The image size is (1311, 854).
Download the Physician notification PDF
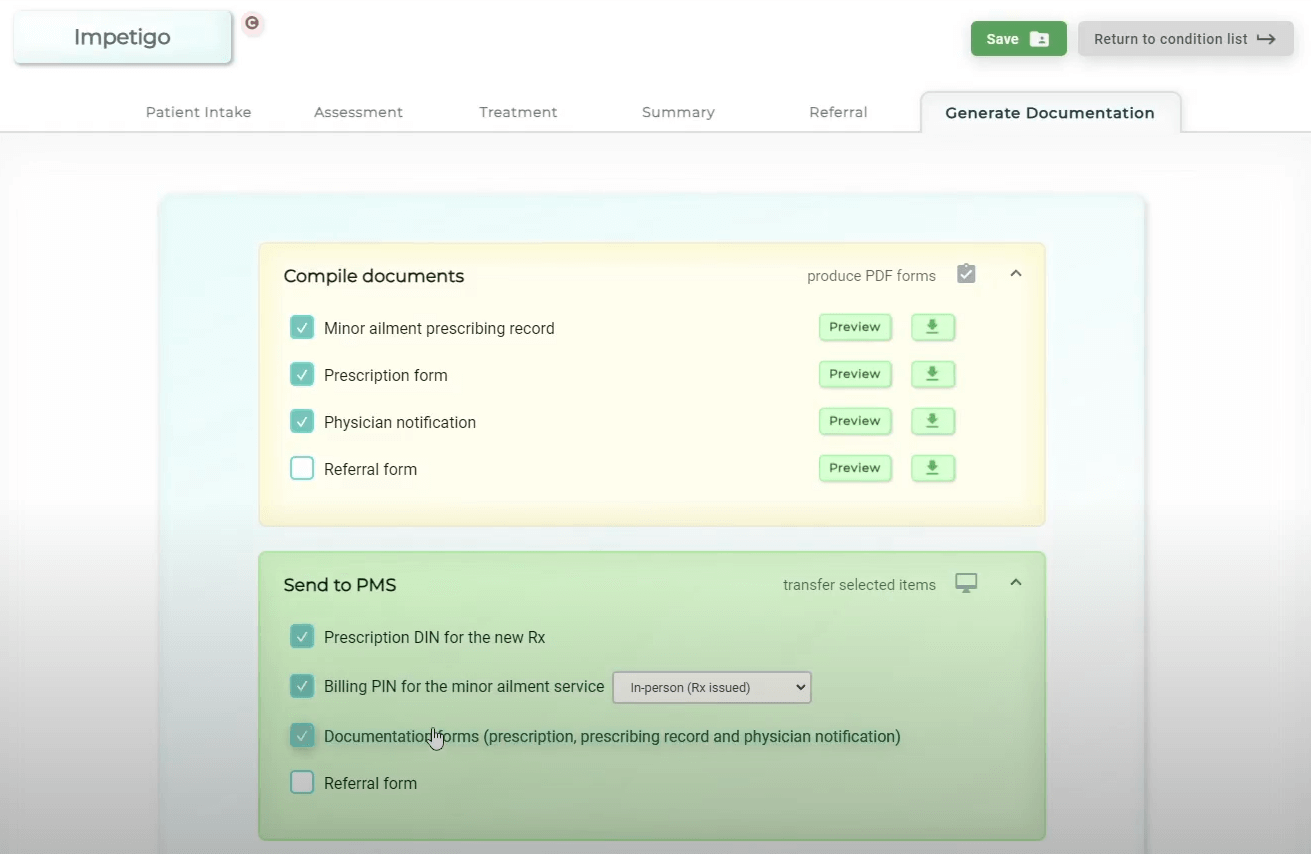(x=932, y=421)
